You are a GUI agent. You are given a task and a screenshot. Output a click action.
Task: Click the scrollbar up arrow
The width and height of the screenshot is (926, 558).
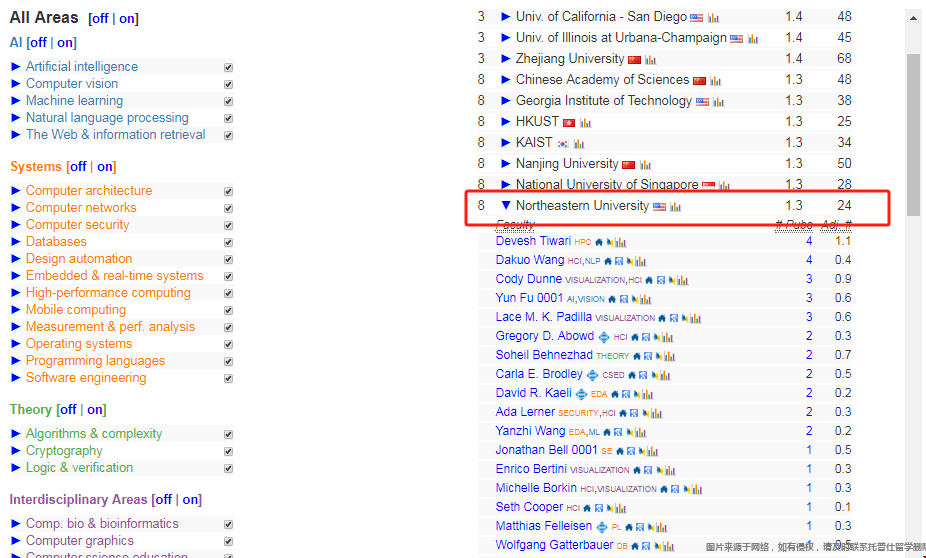pos(913,18)
